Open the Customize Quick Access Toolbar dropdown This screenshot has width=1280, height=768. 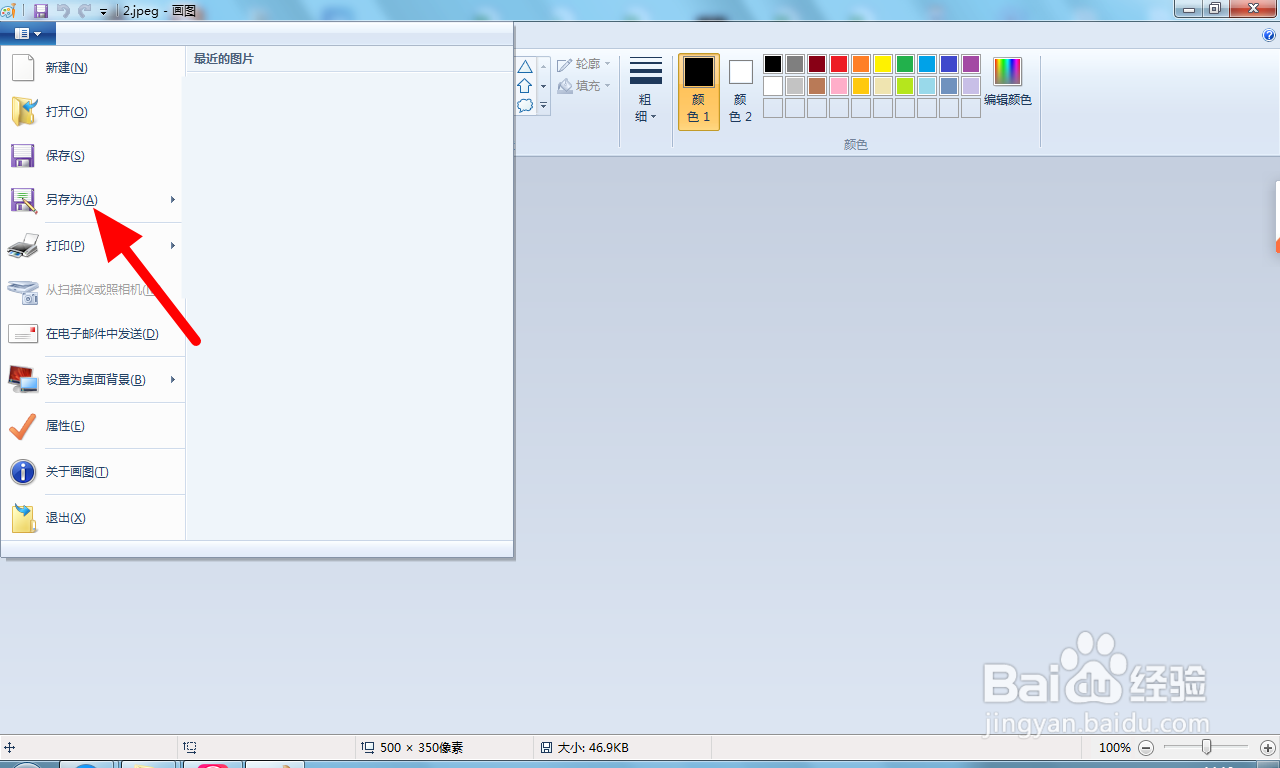103,12
